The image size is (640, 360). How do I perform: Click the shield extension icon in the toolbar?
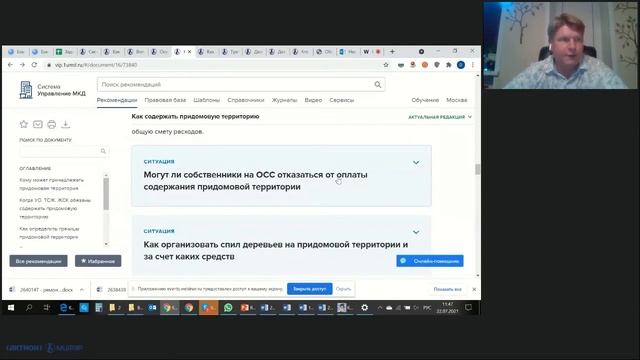437,65
